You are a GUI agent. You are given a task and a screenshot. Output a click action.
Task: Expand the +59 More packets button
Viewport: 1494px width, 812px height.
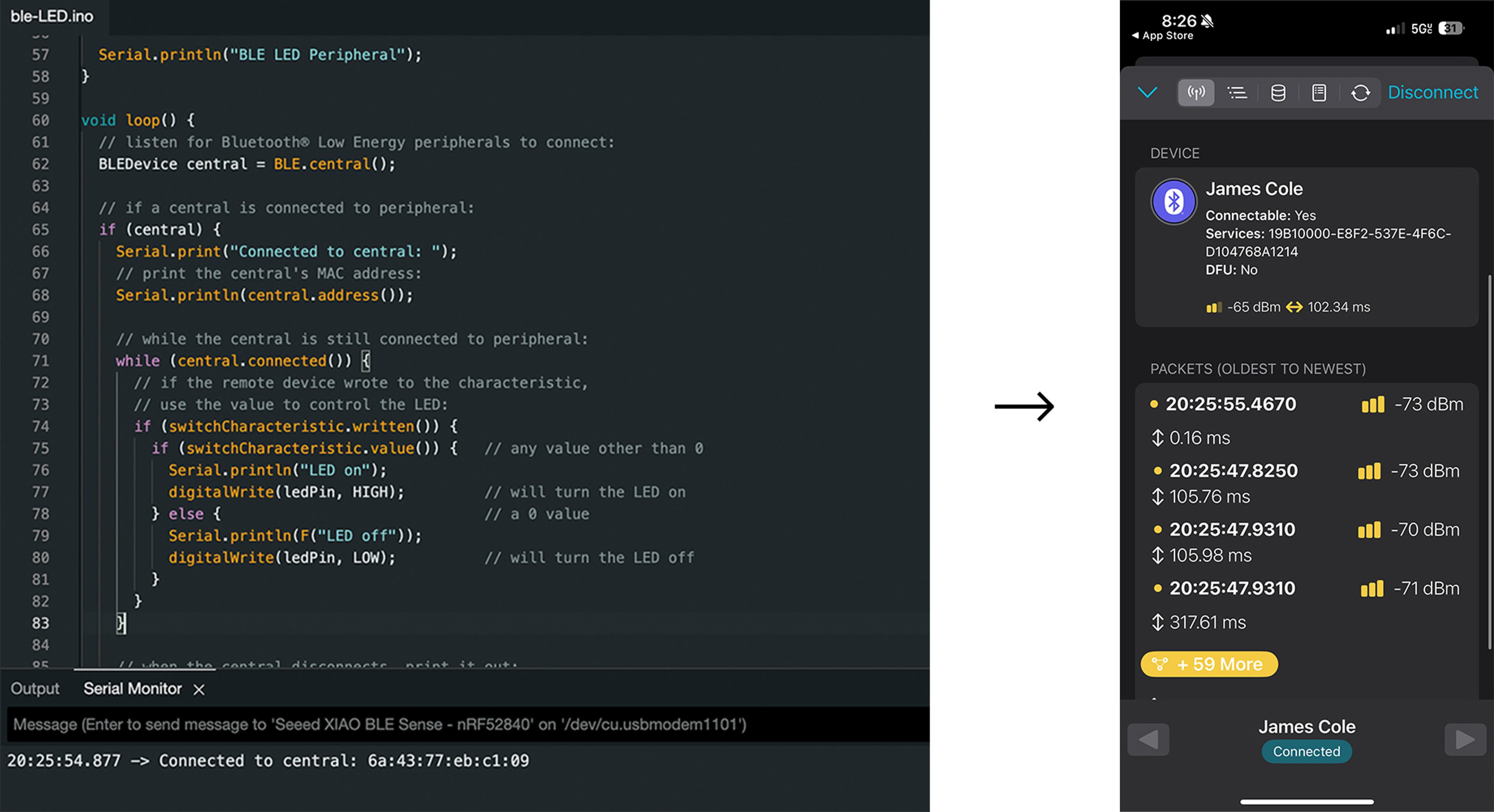(1209, 664)
